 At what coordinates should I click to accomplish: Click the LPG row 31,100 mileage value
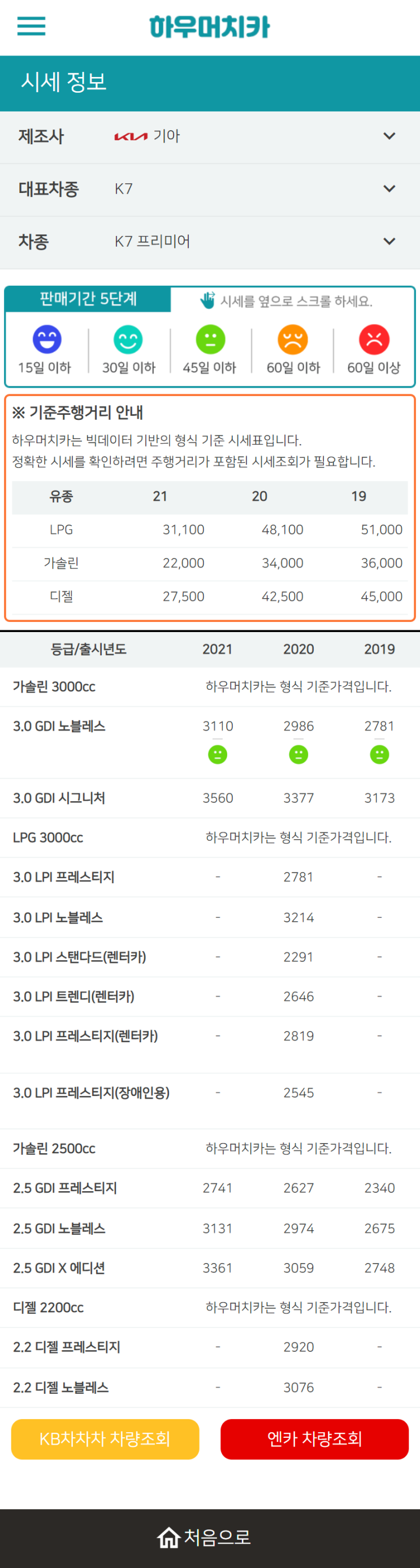(184, 530)
